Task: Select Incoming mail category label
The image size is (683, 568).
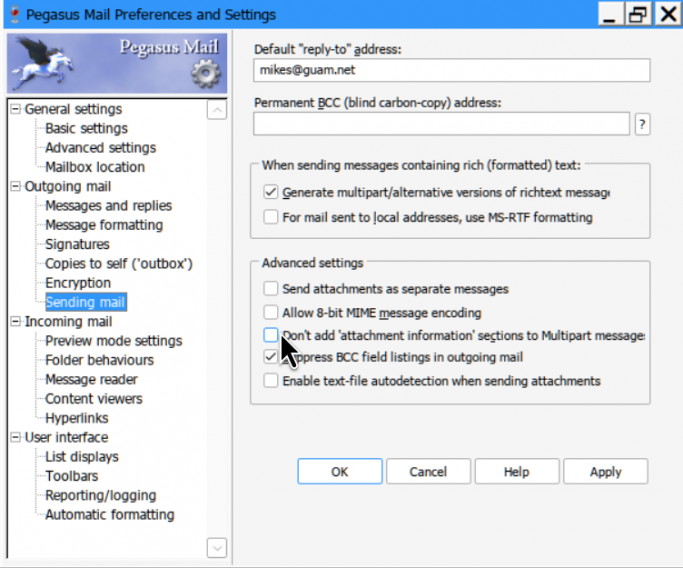Action: tap(68, 321)
